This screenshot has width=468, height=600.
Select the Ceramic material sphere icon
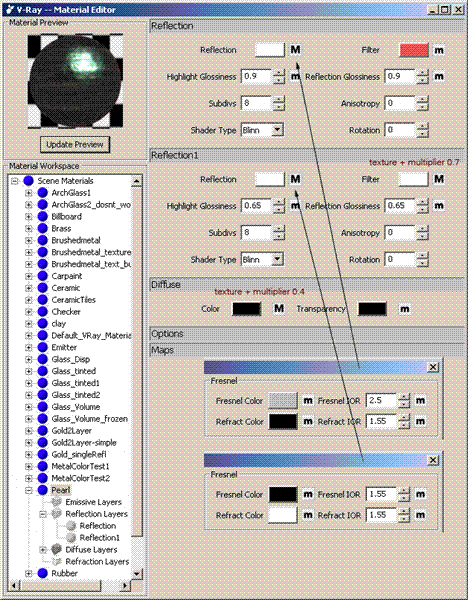click(42, 288)
